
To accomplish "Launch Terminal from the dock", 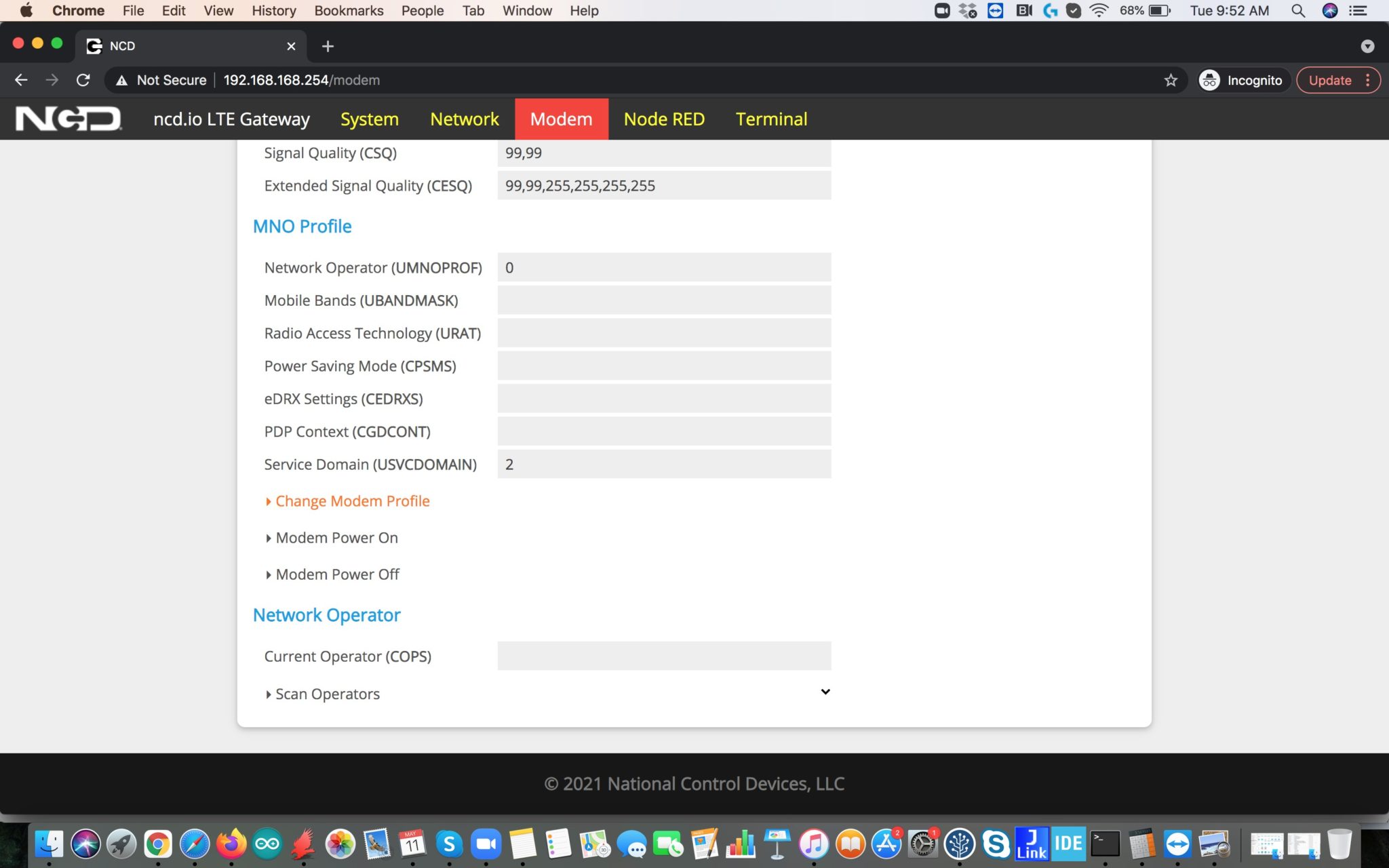I will [x=1106, y=844].
